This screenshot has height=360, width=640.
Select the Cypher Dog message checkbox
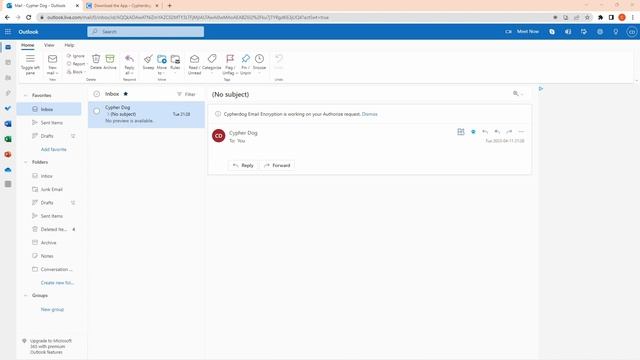click(97, 111)
